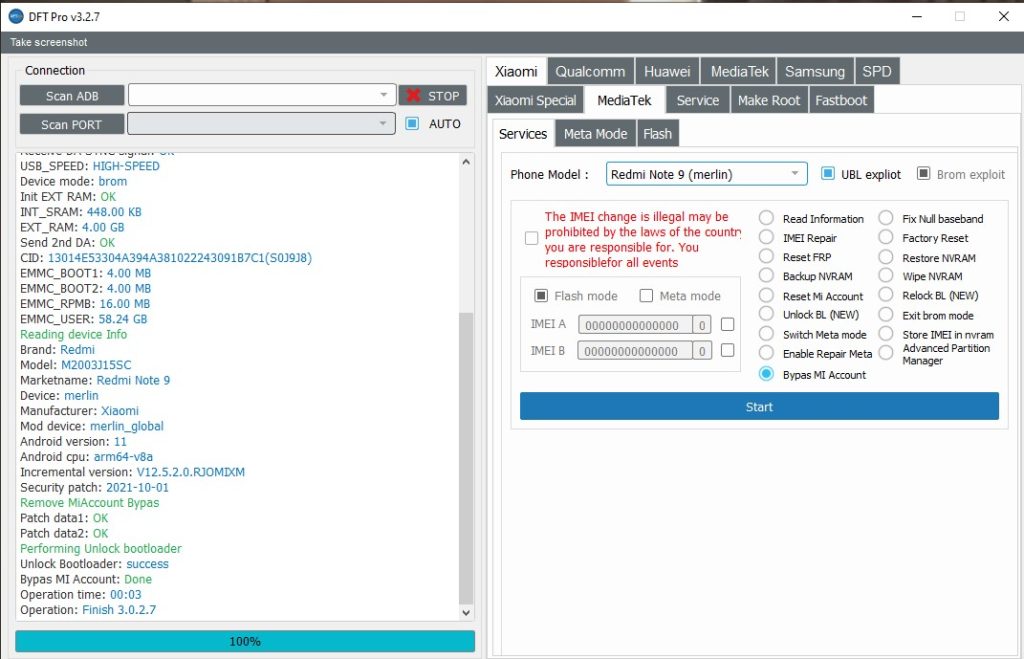
Task: Click the log scrollbar up arrow
Action: (x=466, y=161)
